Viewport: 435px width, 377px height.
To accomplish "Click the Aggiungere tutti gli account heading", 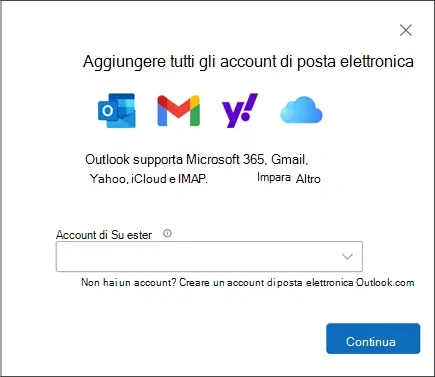I will (248, 62).
